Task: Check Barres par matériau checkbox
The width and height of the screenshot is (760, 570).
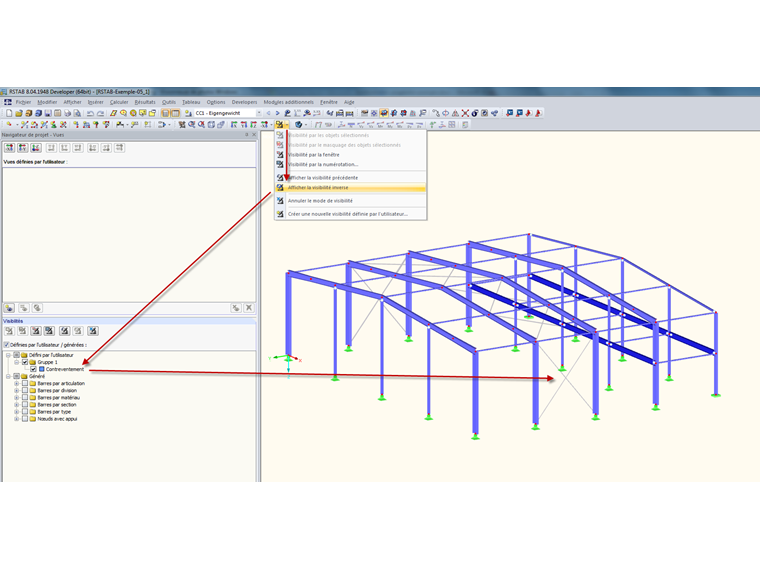Action: 25,397
